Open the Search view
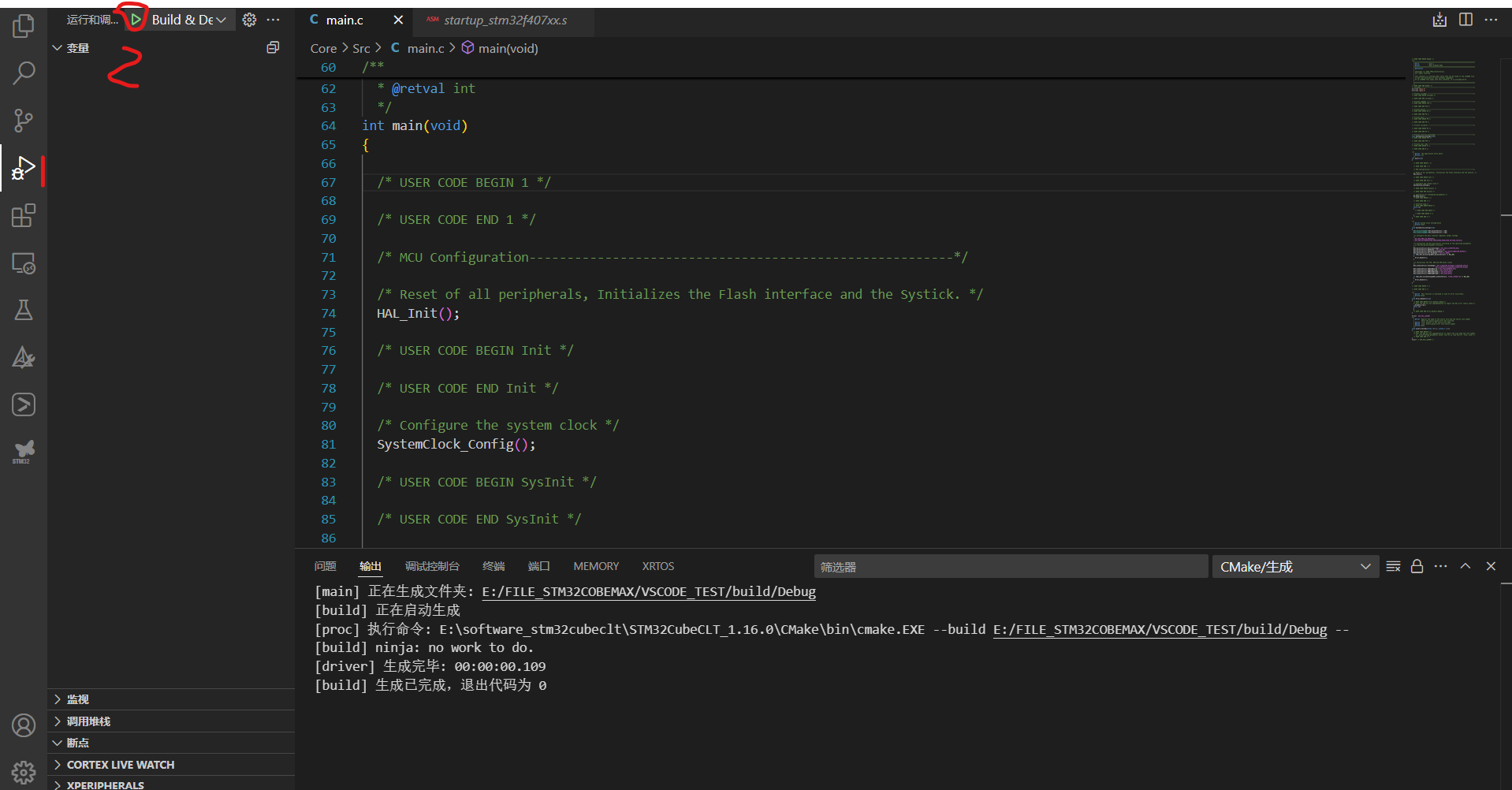Viewport: 1512px width, 790px height. coord(24,73)
